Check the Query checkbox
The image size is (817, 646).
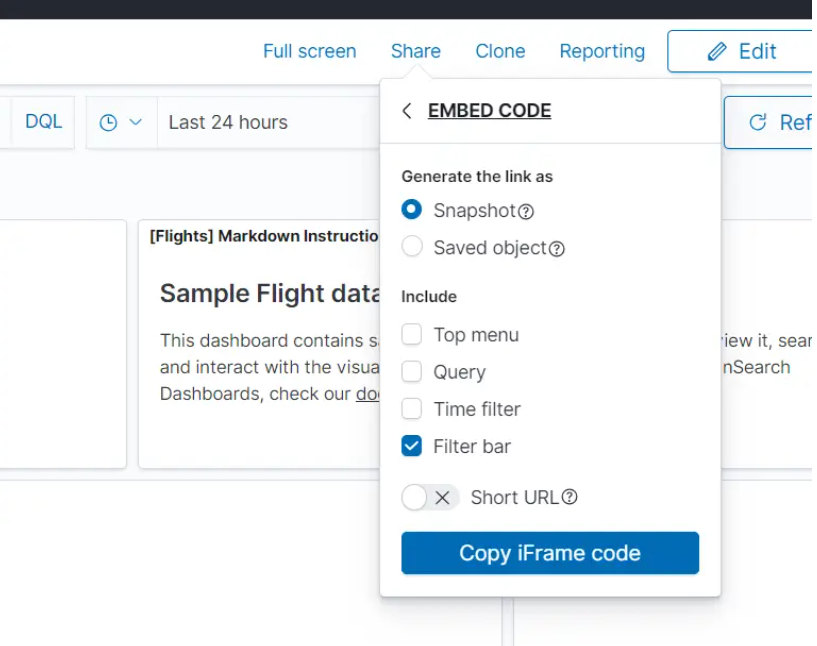[412, 372]
